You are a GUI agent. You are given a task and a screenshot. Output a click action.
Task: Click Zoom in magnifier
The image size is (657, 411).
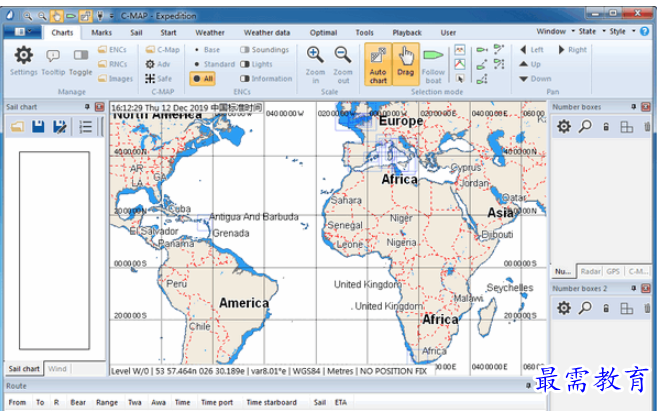[315, 64]
